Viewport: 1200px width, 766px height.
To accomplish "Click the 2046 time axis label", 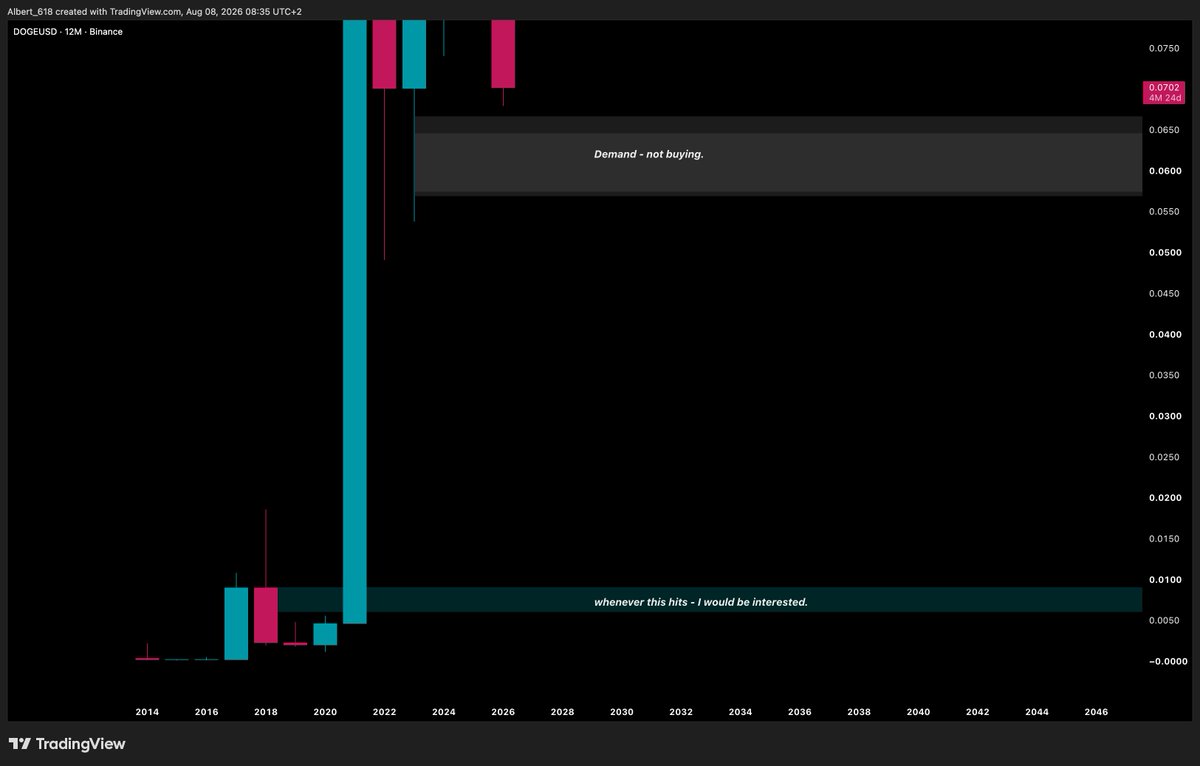I will pyautogui.click(x=1096, y=712).
